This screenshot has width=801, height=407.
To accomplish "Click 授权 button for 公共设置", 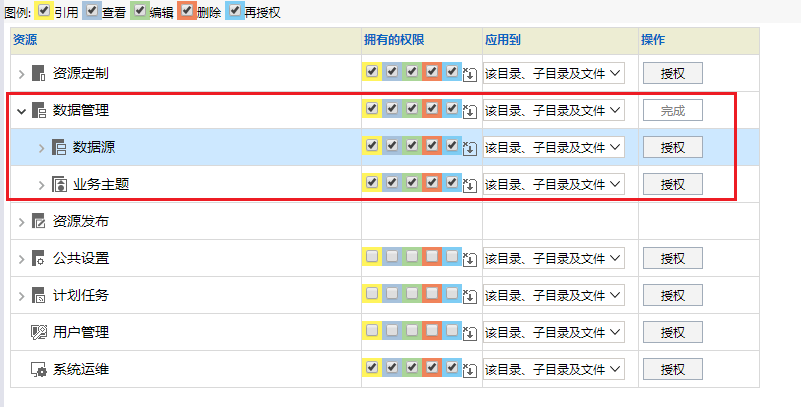I will click(x=672, y=258).
